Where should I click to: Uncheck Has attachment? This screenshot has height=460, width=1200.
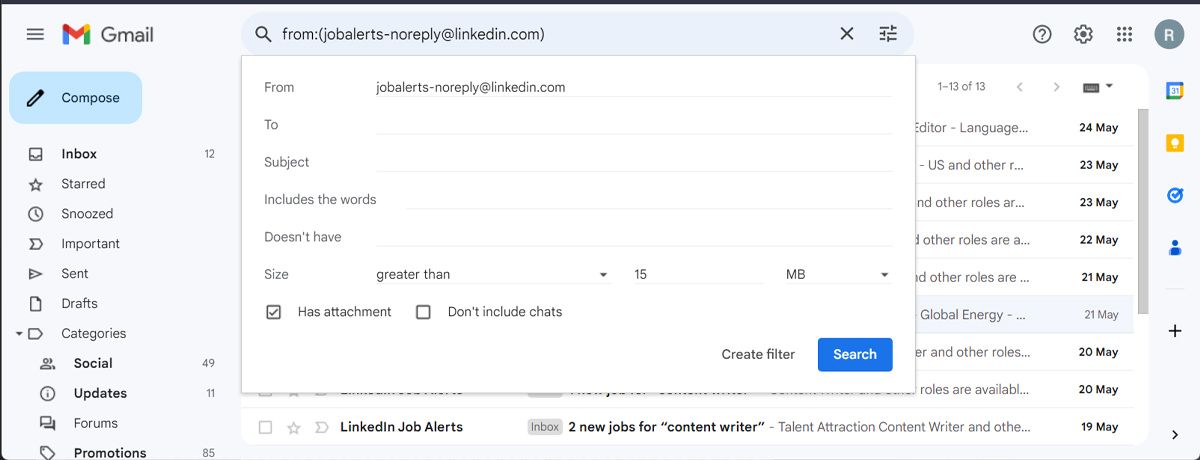tap(273, 312)
